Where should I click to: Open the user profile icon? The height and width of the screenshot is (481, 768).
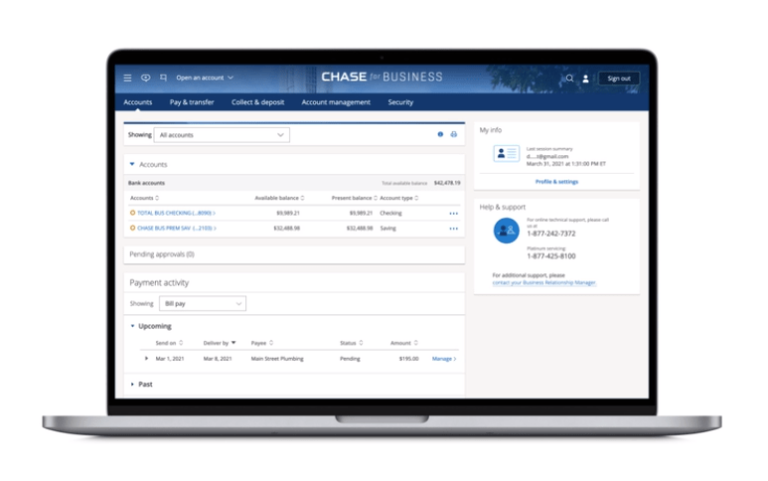[x=585, y=78]
